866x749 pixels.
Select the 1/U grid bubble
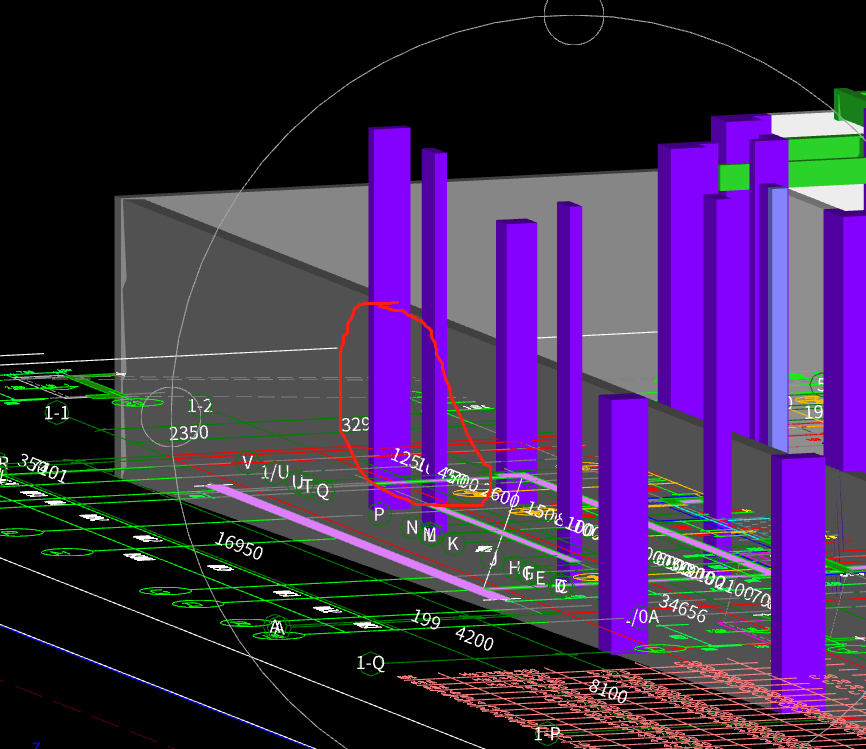(275, 472)
